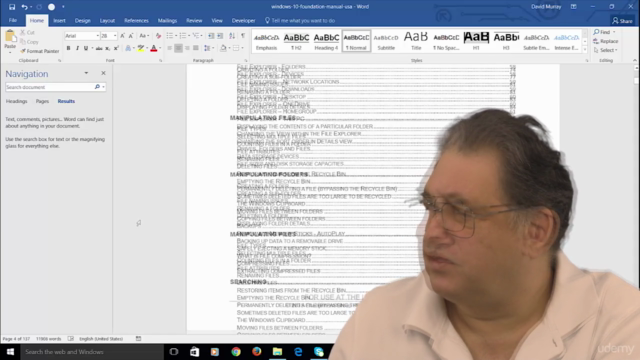Image resolution: width=640 pixels, height=360 pixels.
Task: Apply the Heading 4 style
Action: coord(326,41)
